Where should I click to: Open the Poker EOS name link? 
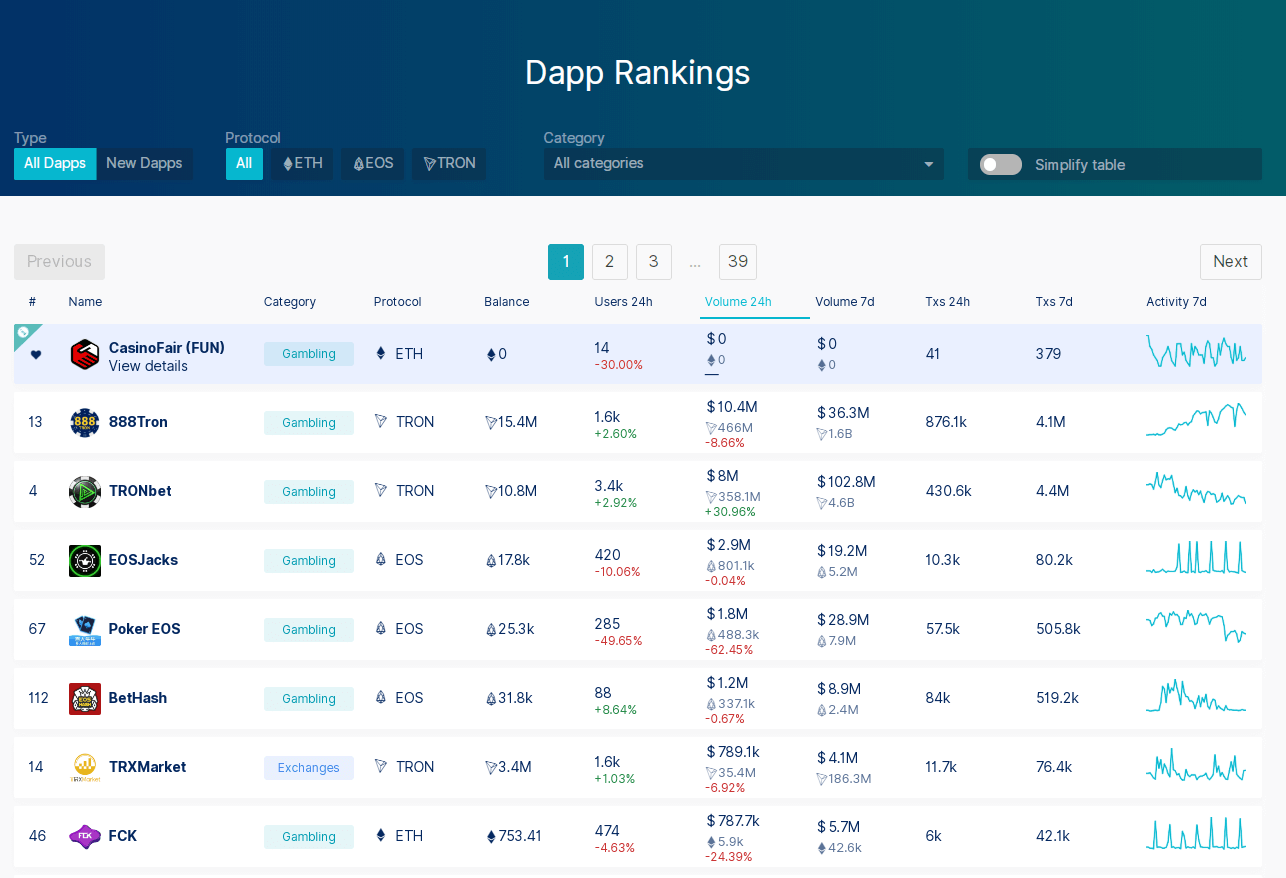coord(145,629)
